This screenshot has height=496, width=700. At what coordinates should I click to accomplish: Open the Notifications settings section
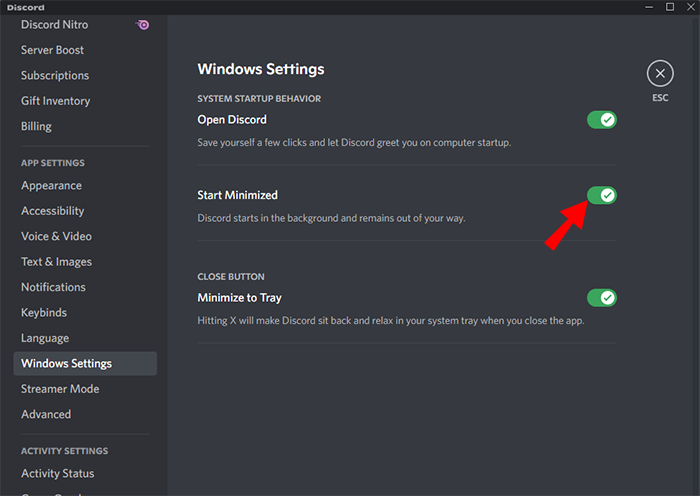click(x=53, y=287)
